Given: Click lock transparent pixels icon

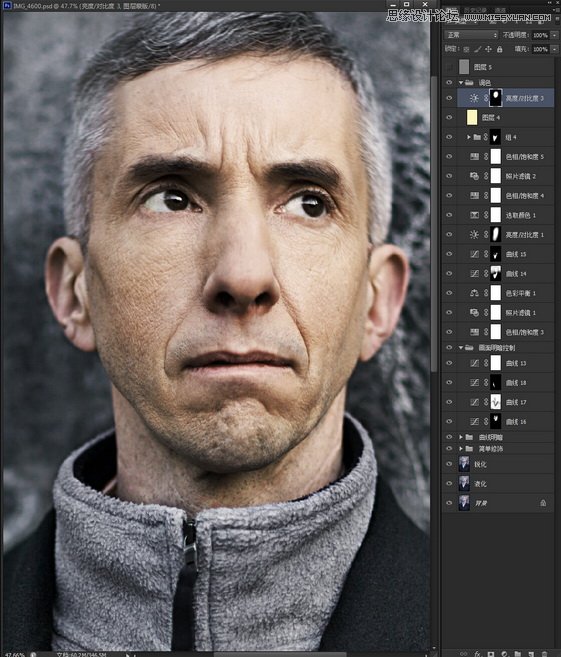Looking at the screenshot, I should [466, 49].
